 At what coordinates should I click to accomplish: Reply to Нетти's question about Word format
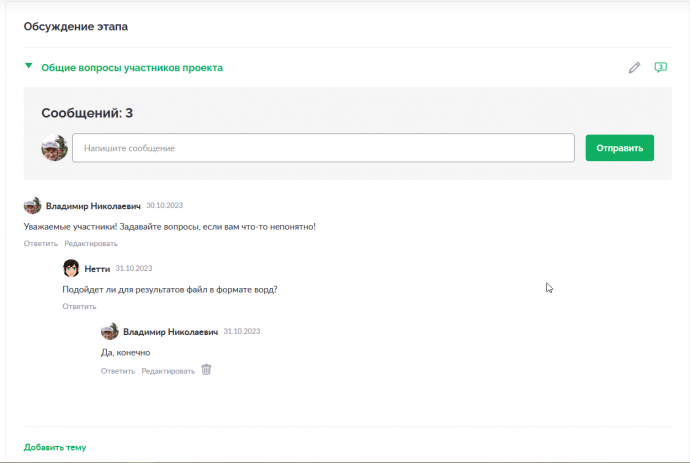[x=79, y=306]
